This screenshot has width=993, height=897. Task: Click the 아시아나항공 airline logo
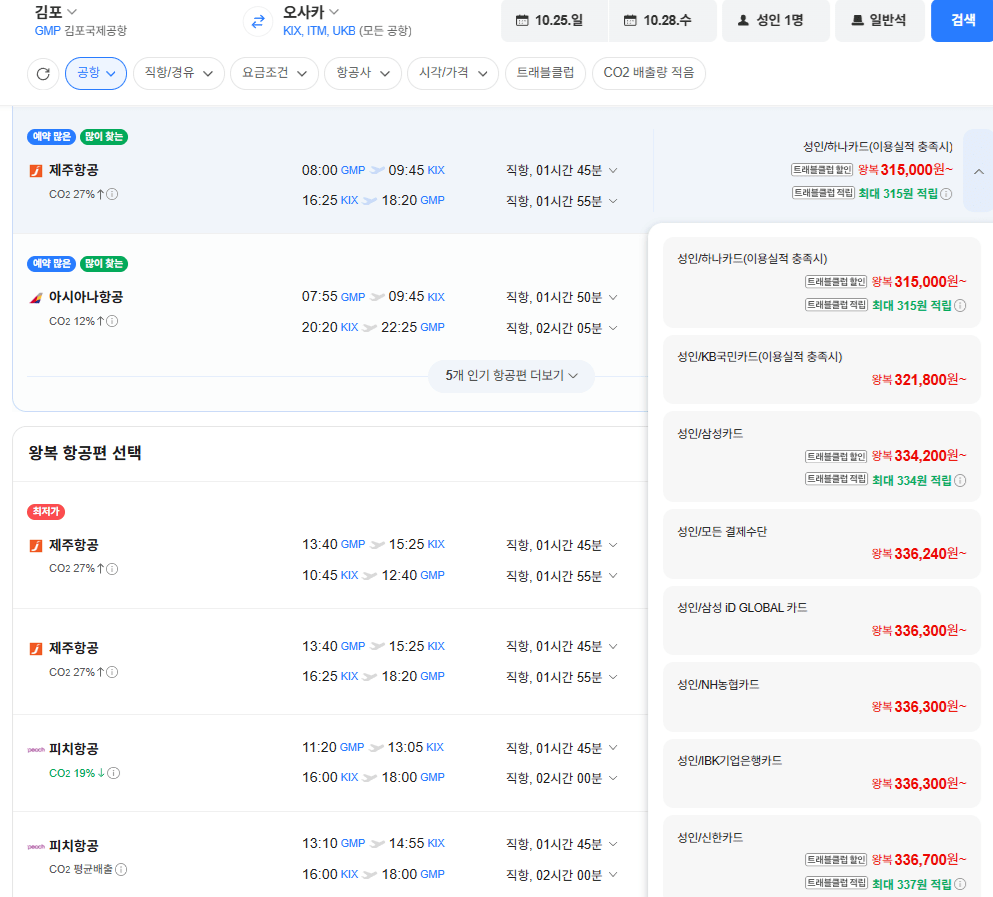pyautogui.click(x=36, y=298)
